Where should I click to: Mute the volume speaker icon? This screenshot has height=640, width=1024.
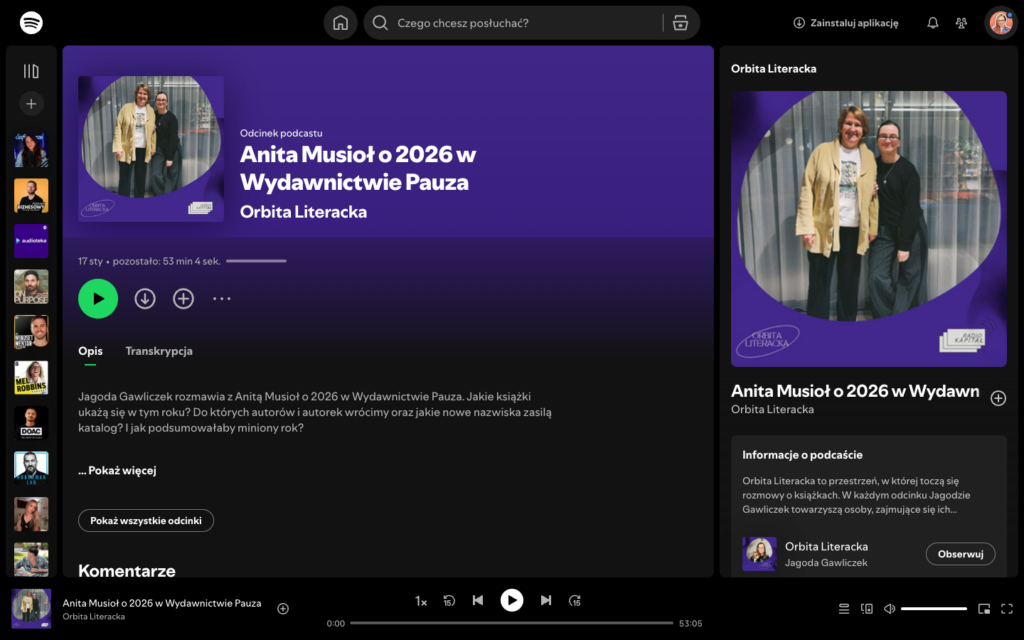point(890,608)
